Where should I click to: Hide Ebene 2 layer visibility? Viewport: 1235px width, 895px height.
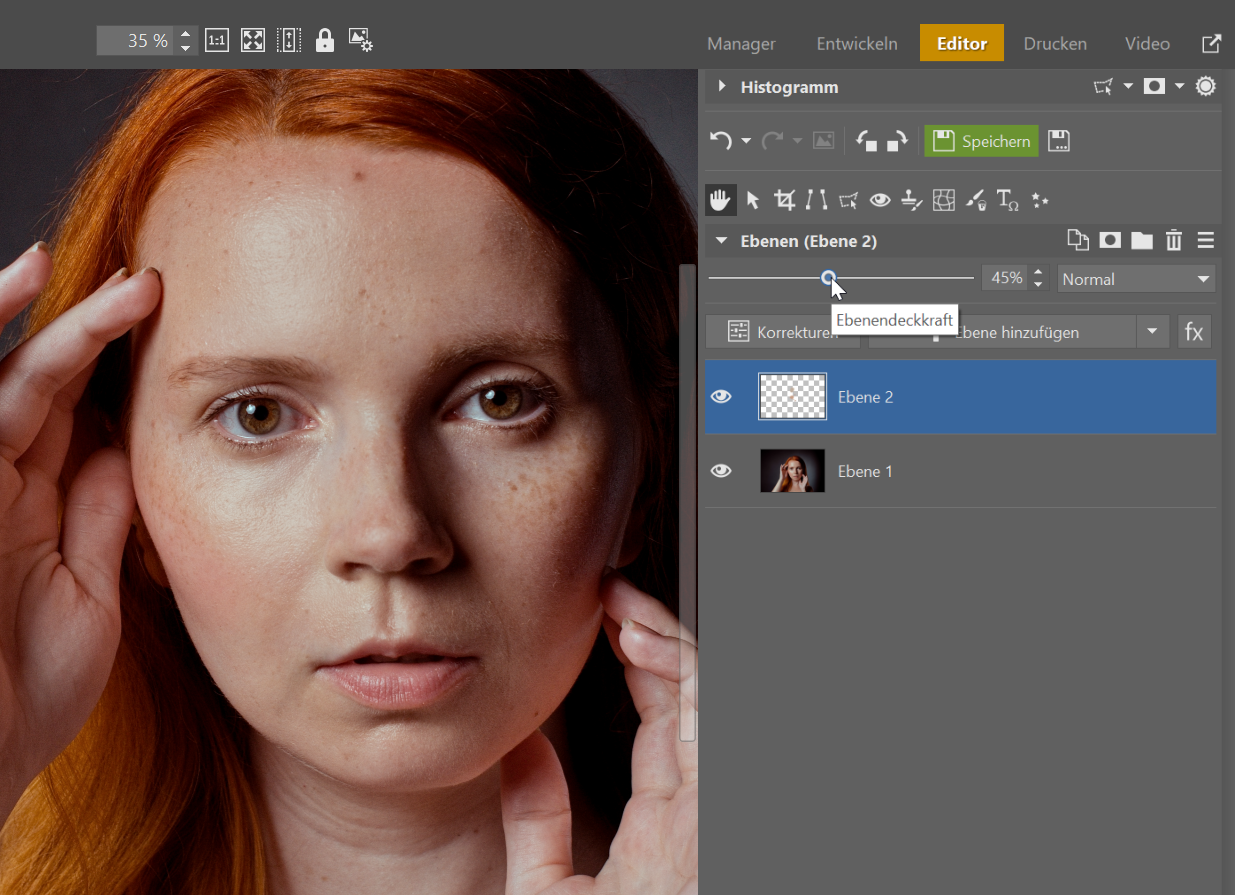pyautogui.click(x=721, y=397)
